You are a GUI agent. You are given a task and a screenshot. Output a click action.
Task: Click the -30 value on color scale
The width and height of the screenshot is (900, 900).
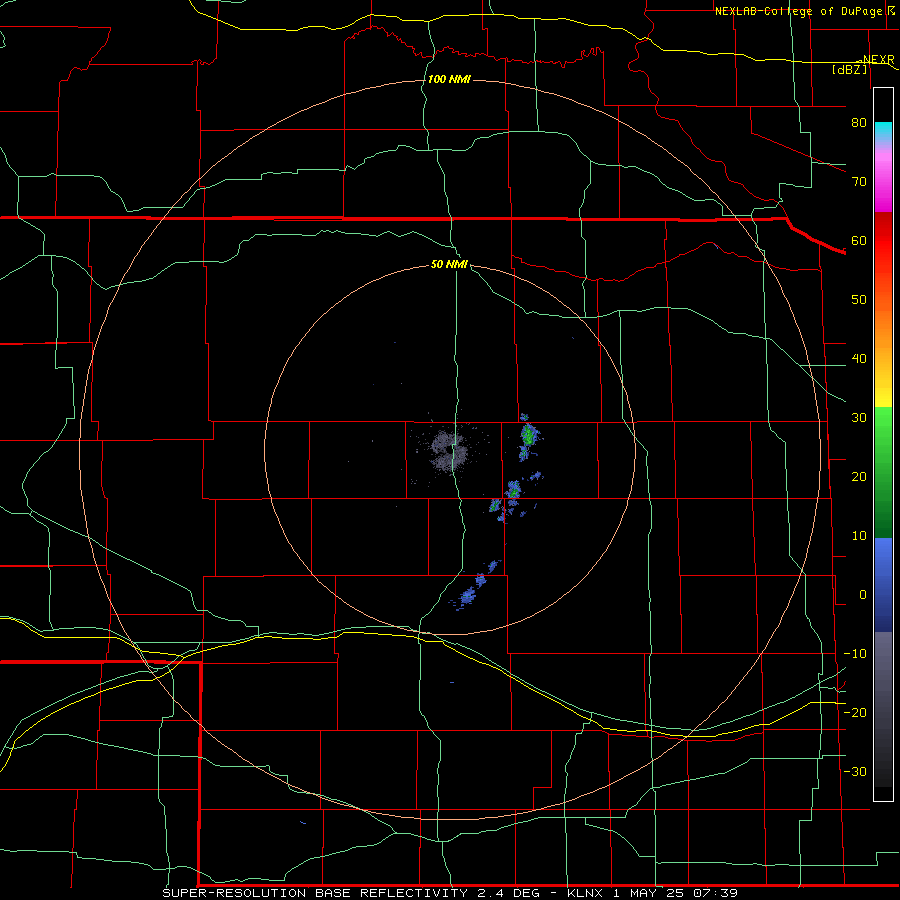[x=855, y=772]
